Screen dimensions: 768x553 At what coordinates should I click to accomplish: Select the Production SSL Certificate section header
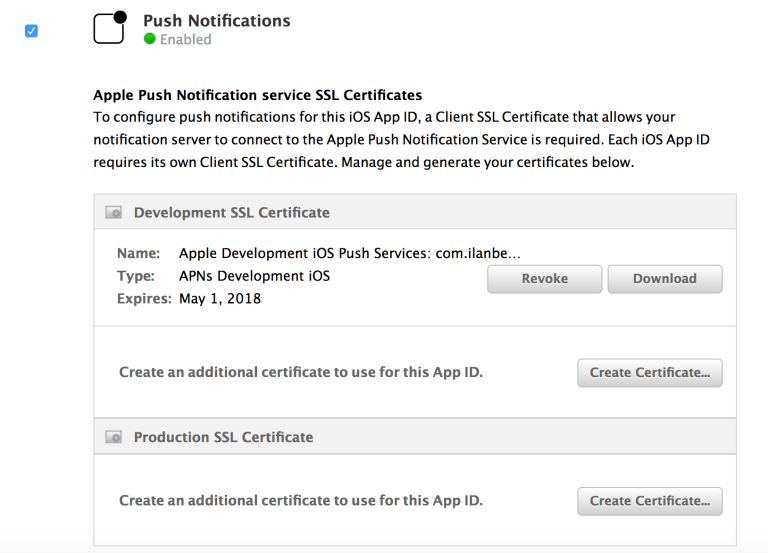coord(223,437)
